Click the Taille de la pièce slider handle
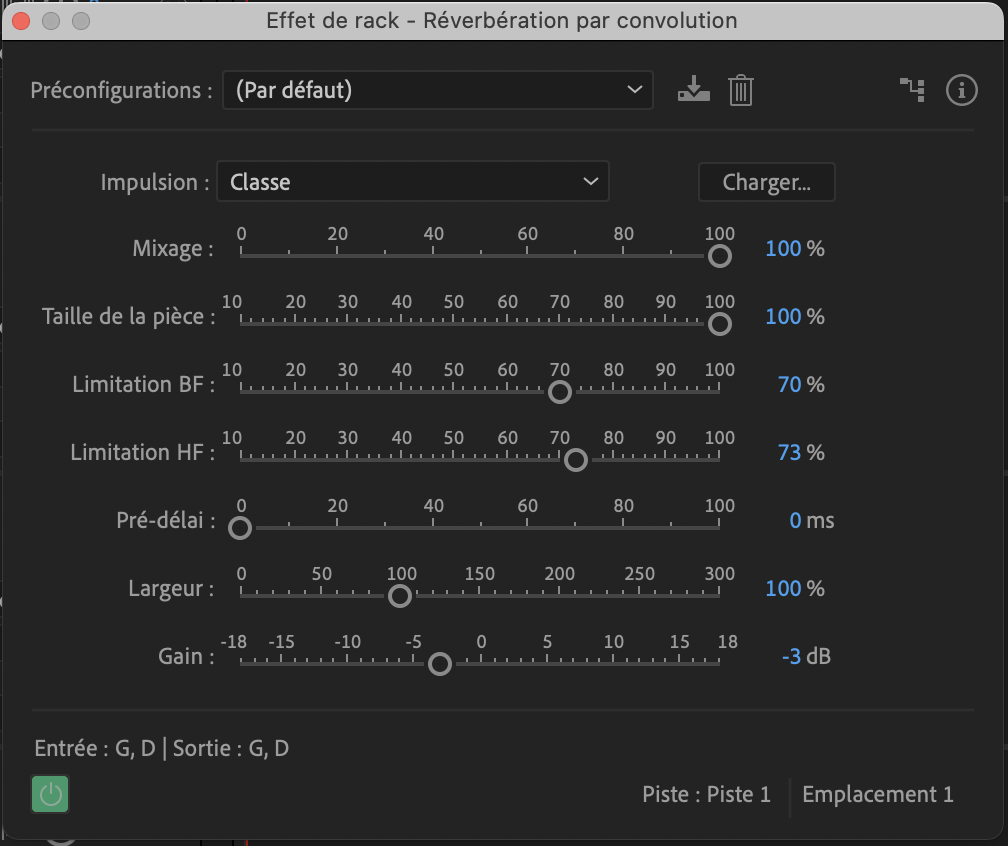1008x846 pixels. 719,324
